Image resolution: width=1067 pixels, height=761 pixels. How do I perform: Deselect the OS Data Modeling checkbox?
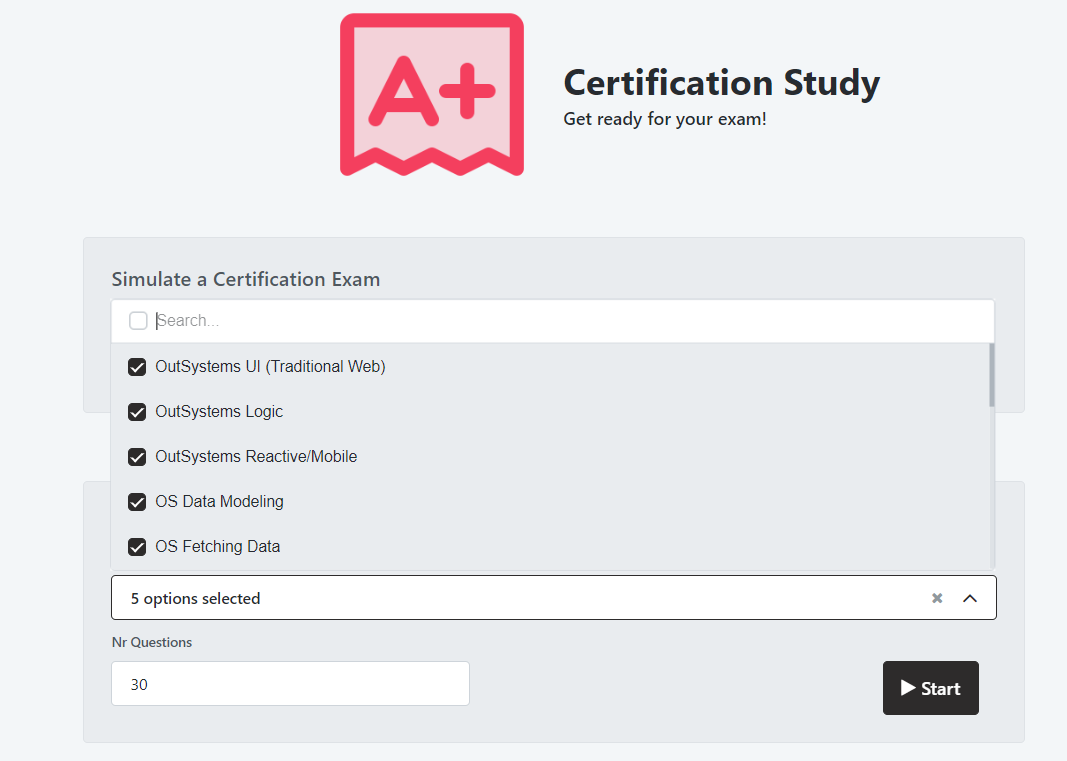click(x=138, y=502)
